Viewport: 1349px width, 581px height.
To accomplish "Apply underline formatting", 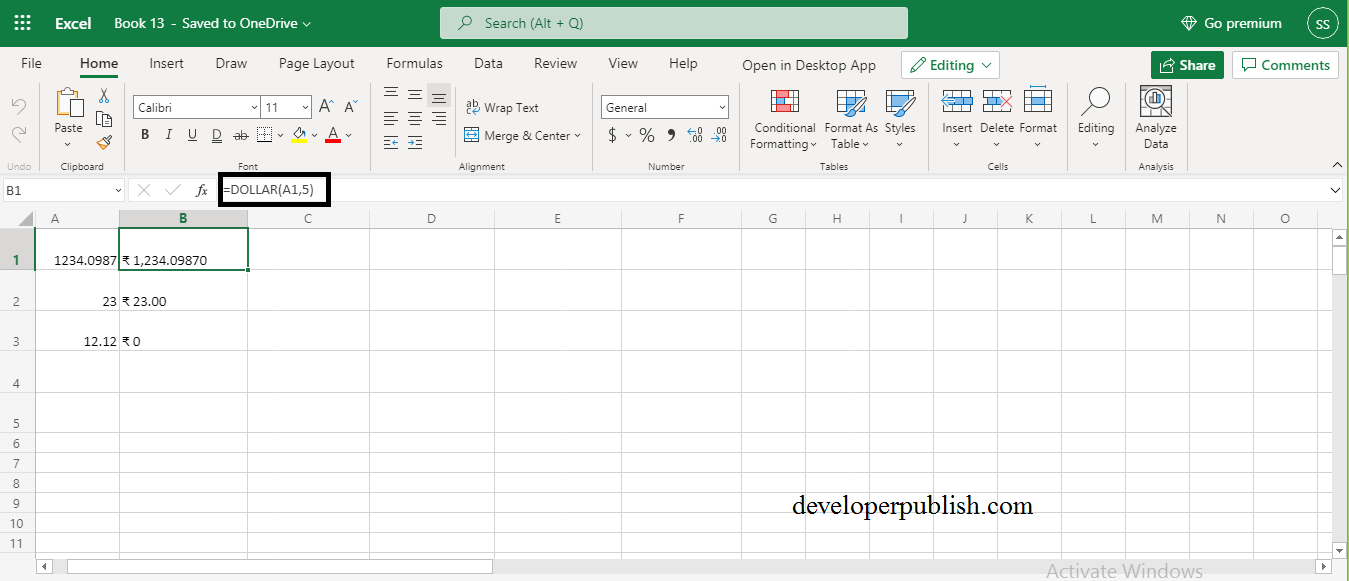I will coord(191,134).
